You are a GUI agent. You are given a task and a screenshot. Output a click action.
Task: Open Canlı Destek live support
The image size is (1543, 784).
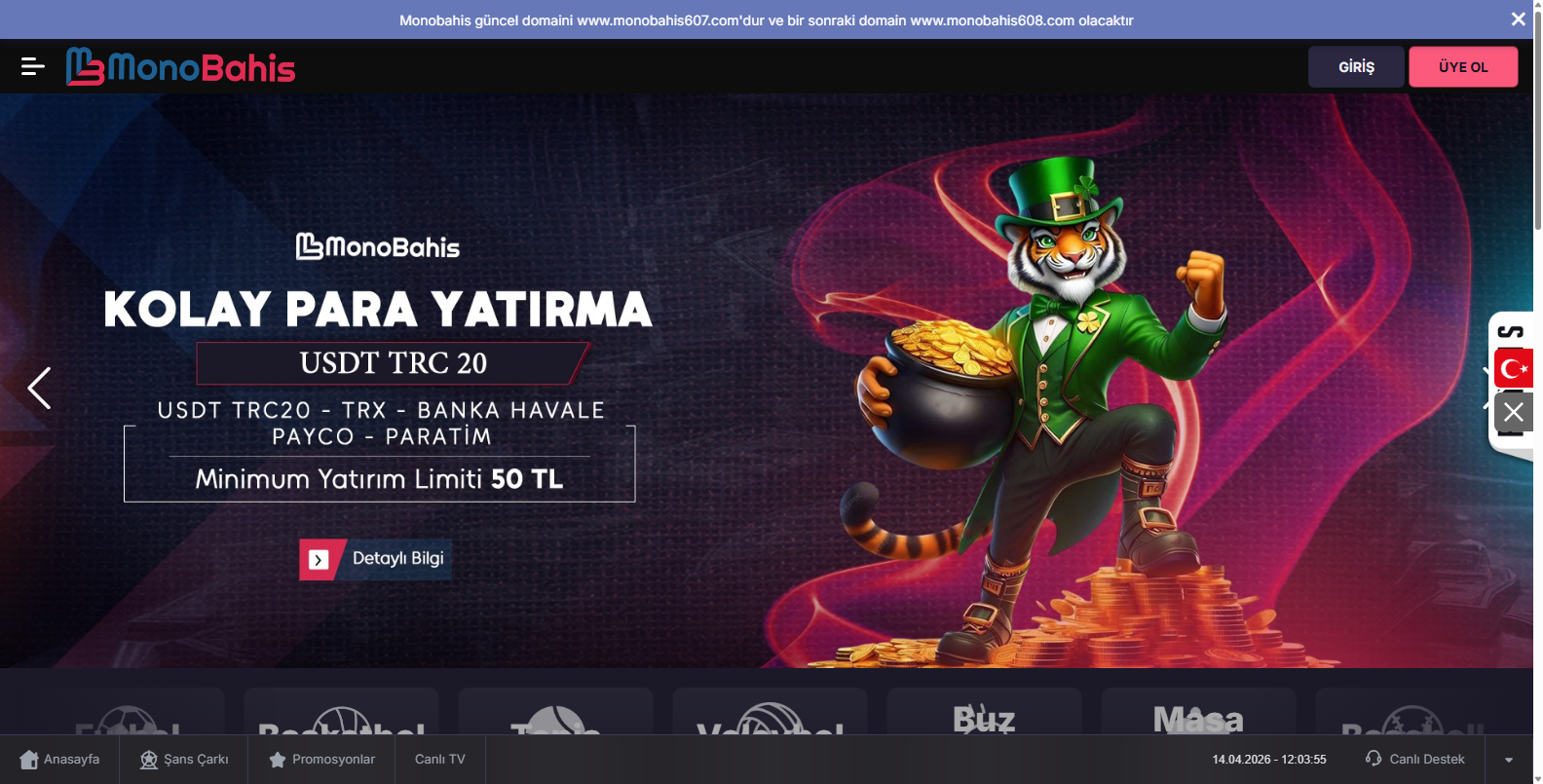point(1414,759)
